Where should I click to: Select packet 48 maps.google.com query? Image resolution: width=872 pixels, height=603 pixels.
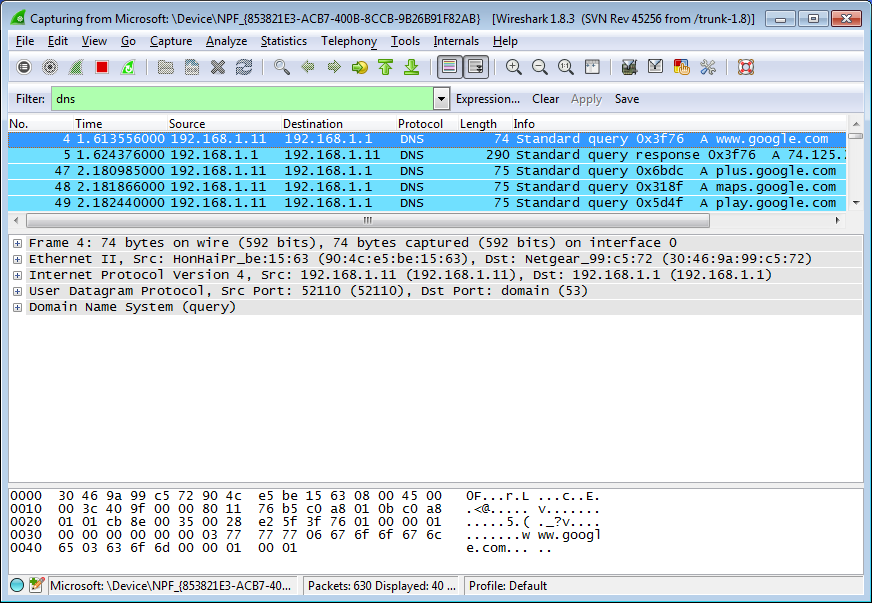(x=427, y=187)
